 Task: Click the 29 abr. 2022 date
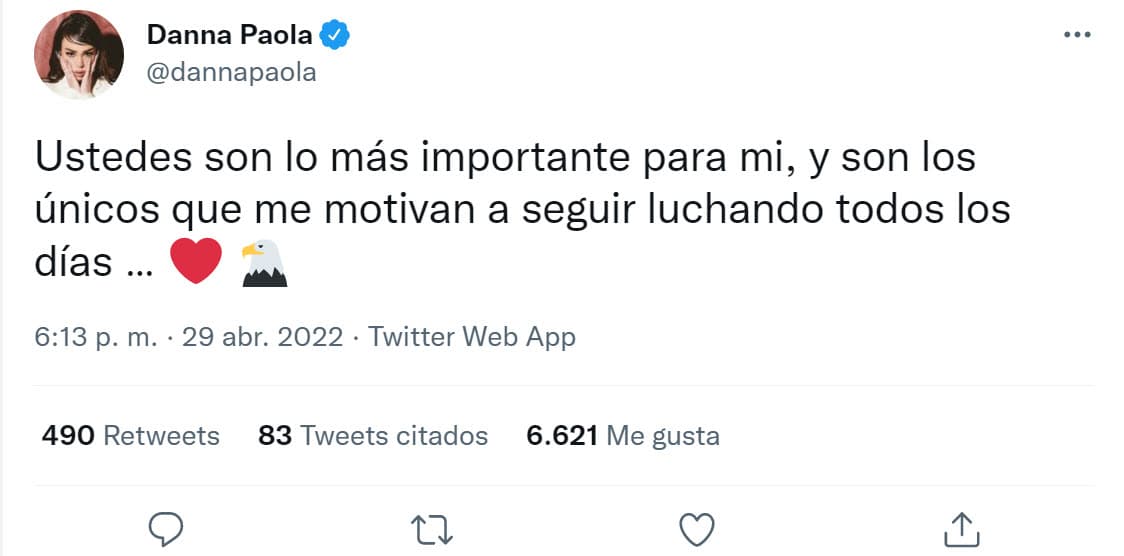click(x=262, y=337)
